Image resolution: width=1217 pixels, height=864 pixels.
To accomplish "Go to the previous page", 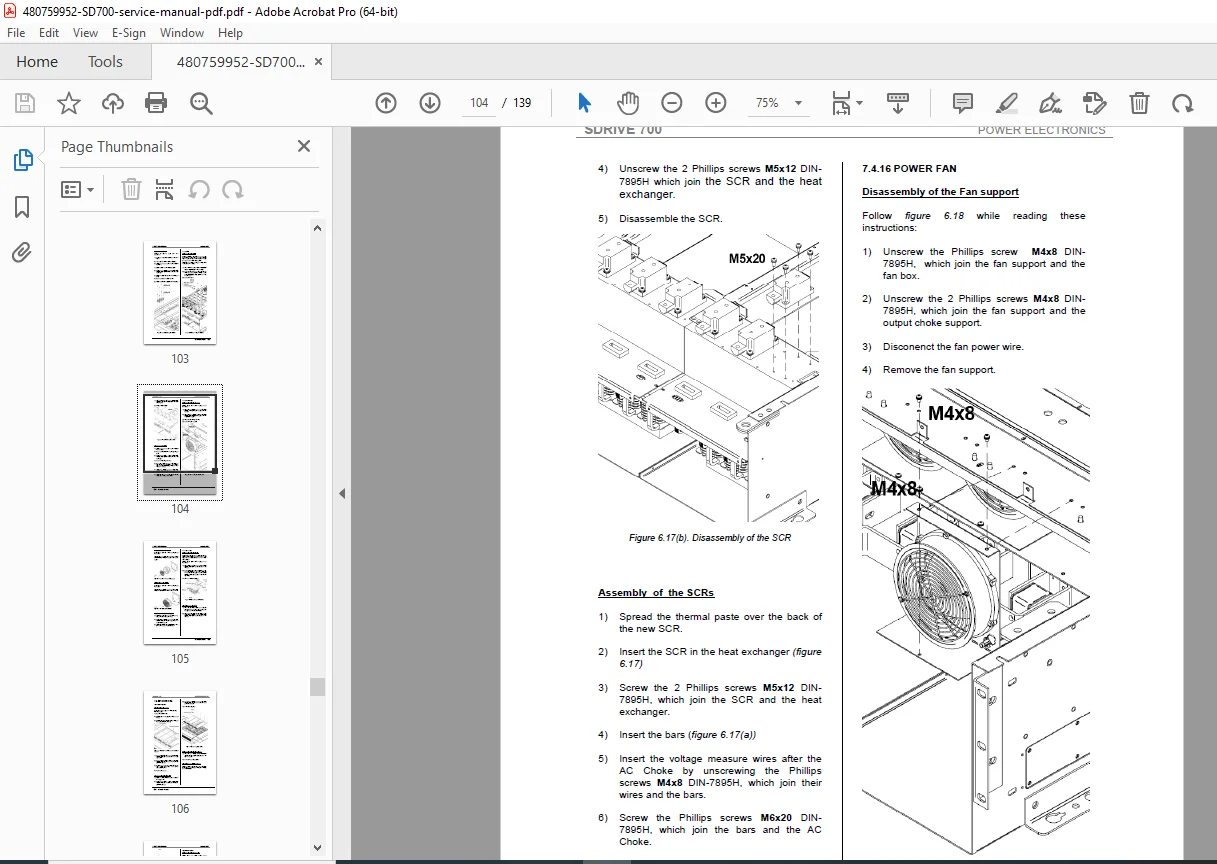I will (x=386, y=103).
